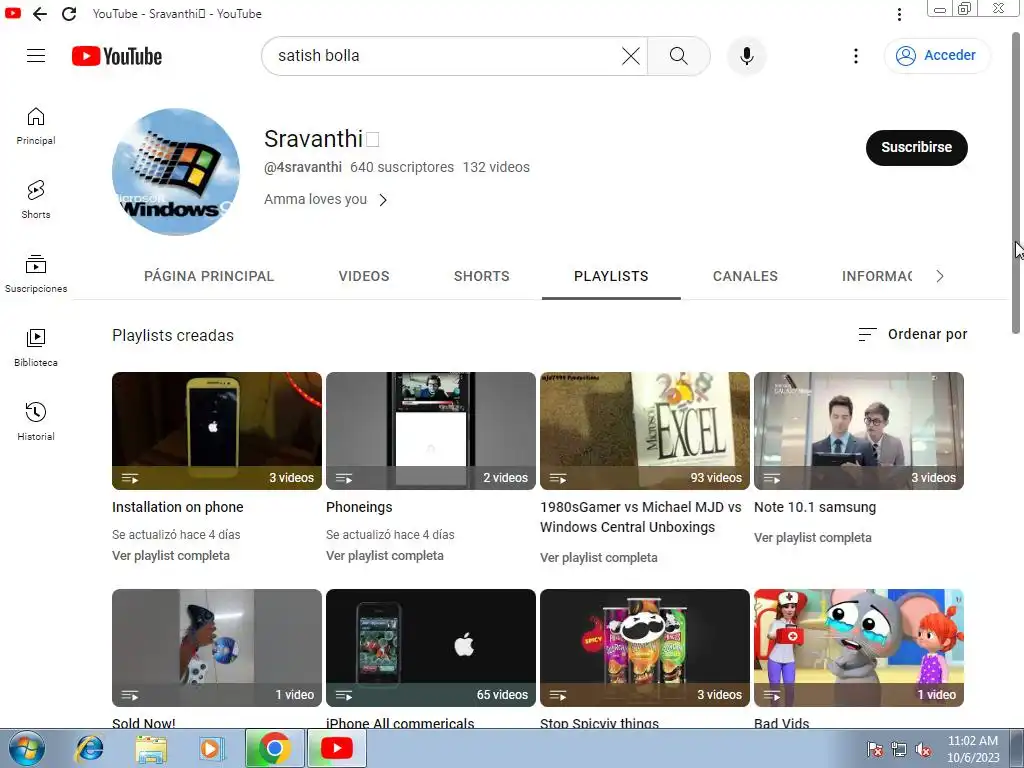Image resolution: width=1024 pixels, height=768 pixels.
Task: Open Windows Explorer from taskbar
Action: coord(151,748)
